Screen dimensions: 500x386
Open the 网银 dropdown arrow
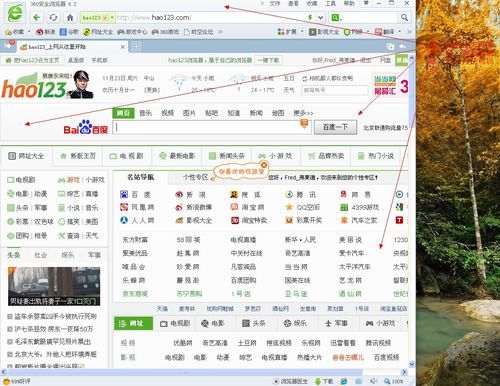pyautogui.click(x=368, y=32)
